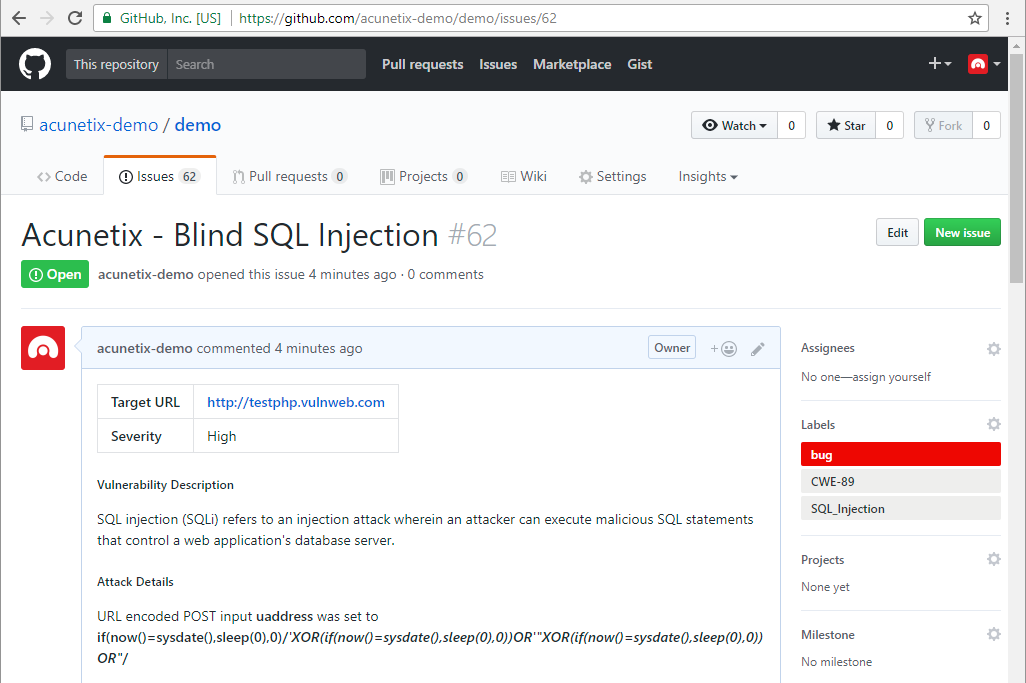
Task: Focus the repository search field
Action: coord(266,64)
